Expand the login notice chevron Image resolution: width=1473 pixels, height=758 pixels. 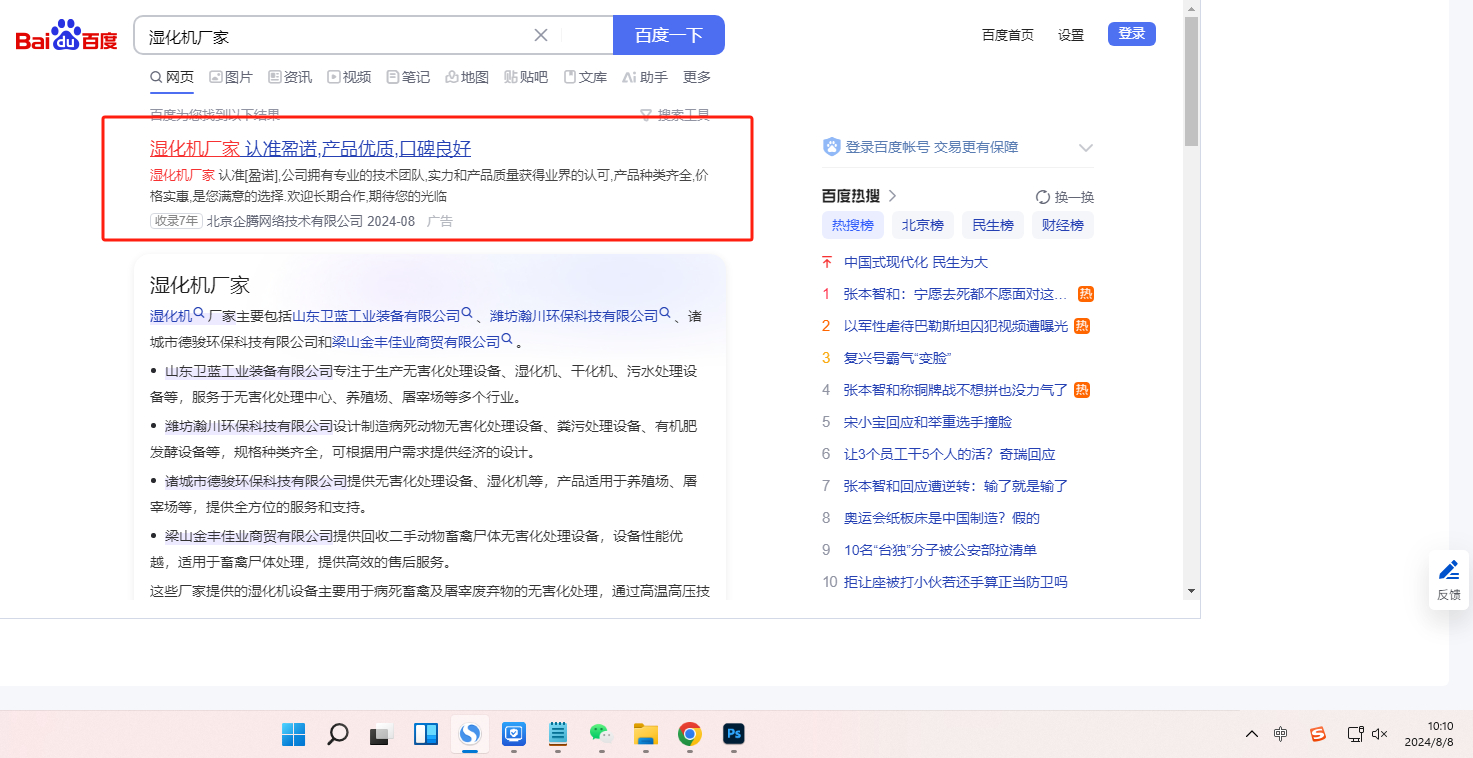coord(1086,148)
